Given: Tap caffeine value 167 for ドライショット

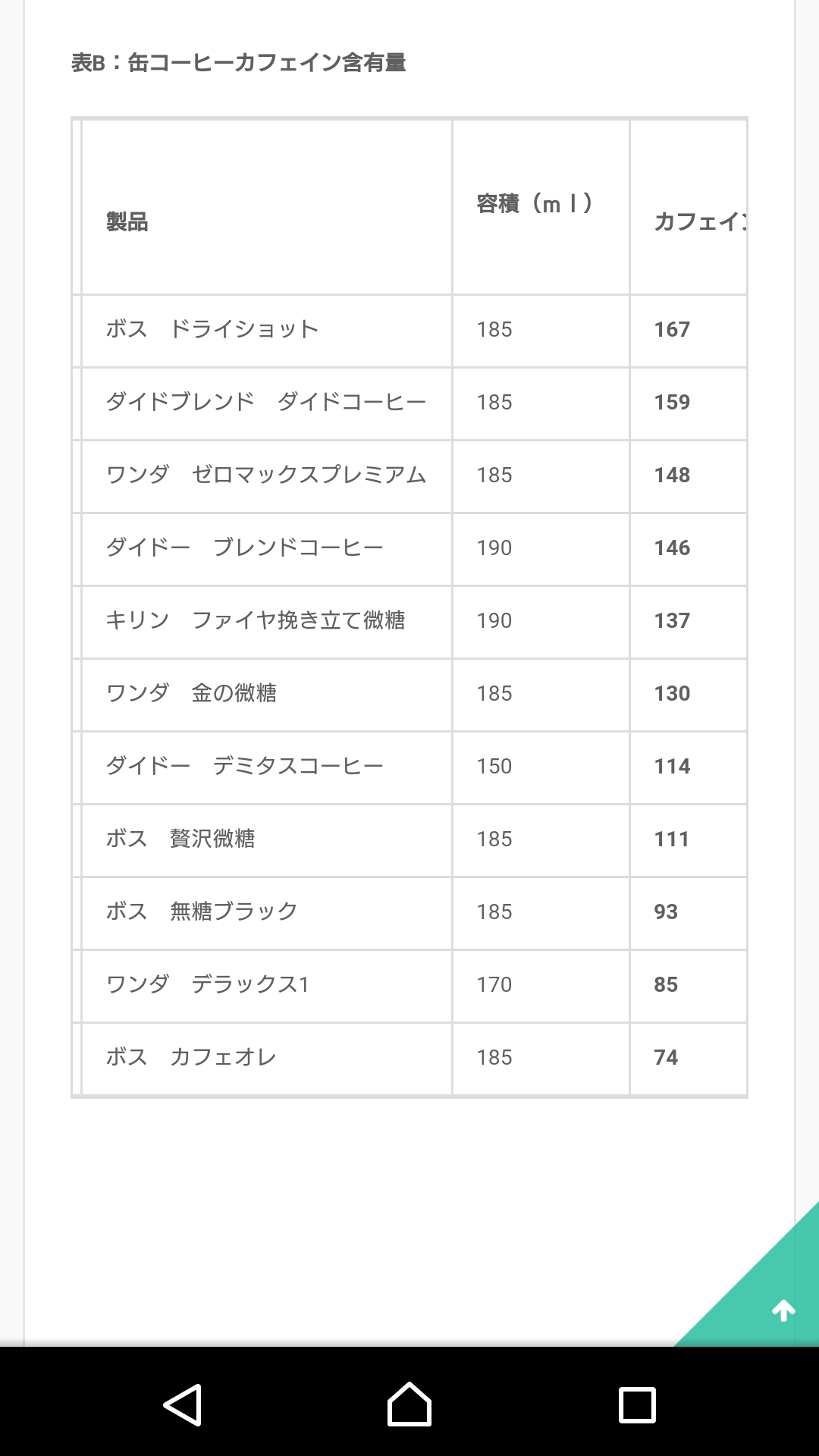Looking at the screenshot, I should point(672,329).
